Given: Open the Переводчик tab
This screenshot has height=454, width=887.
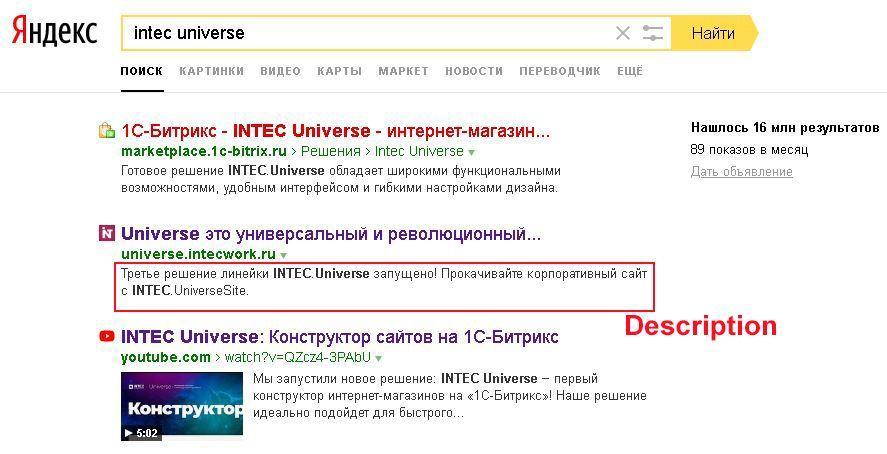Looking at the screenshot, I should tap(560, 71).
